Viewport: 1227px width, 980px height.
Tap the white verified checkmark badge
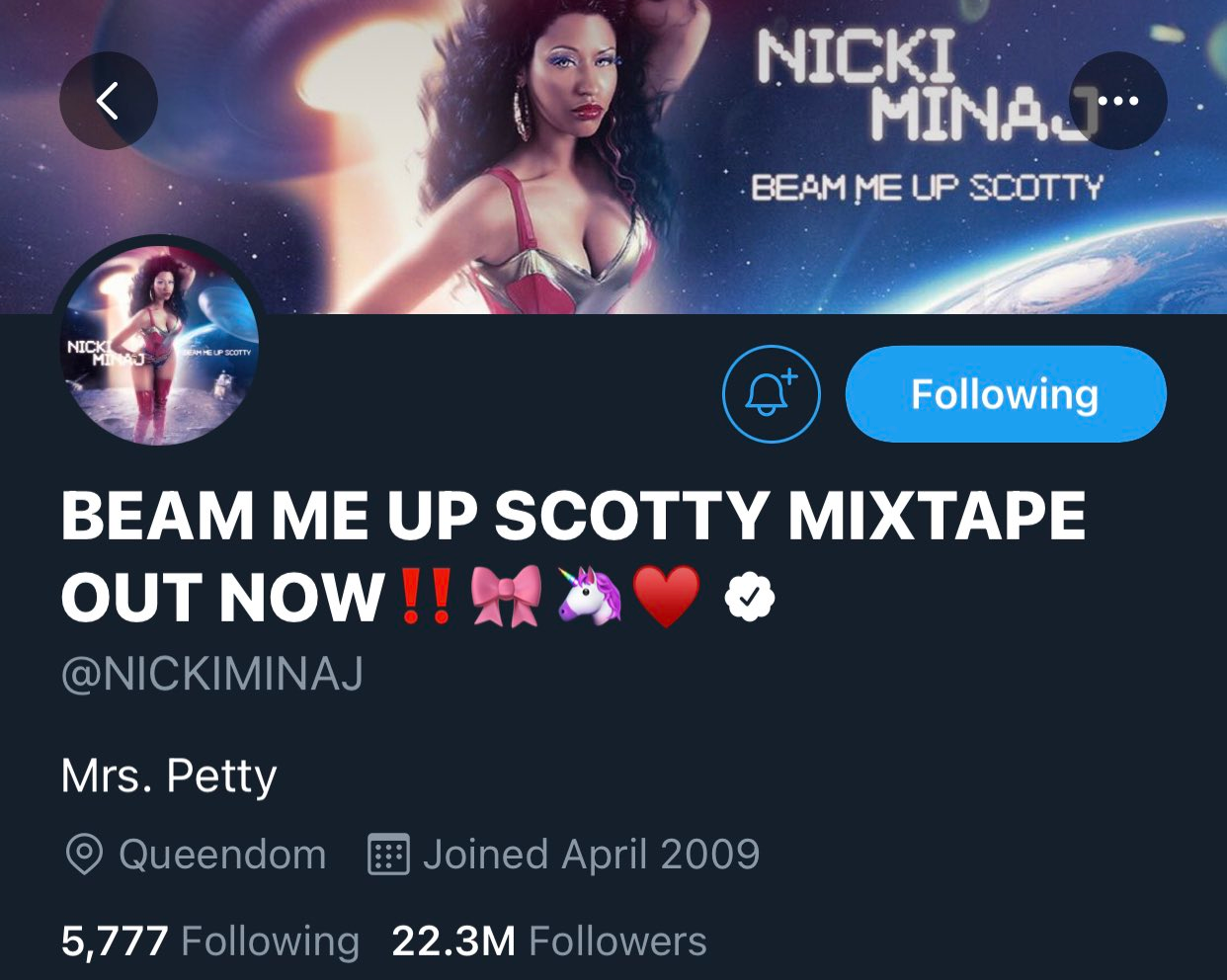[x=750, y=597]
